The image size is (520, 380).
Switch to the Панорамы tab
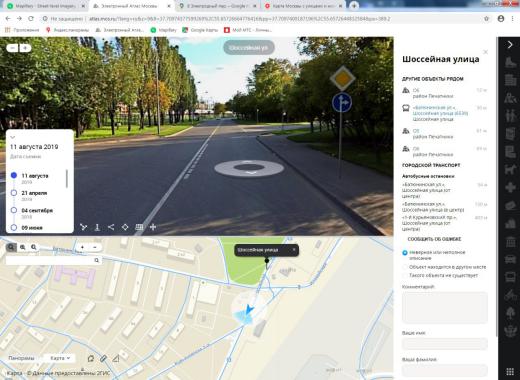tap(21, 358)
